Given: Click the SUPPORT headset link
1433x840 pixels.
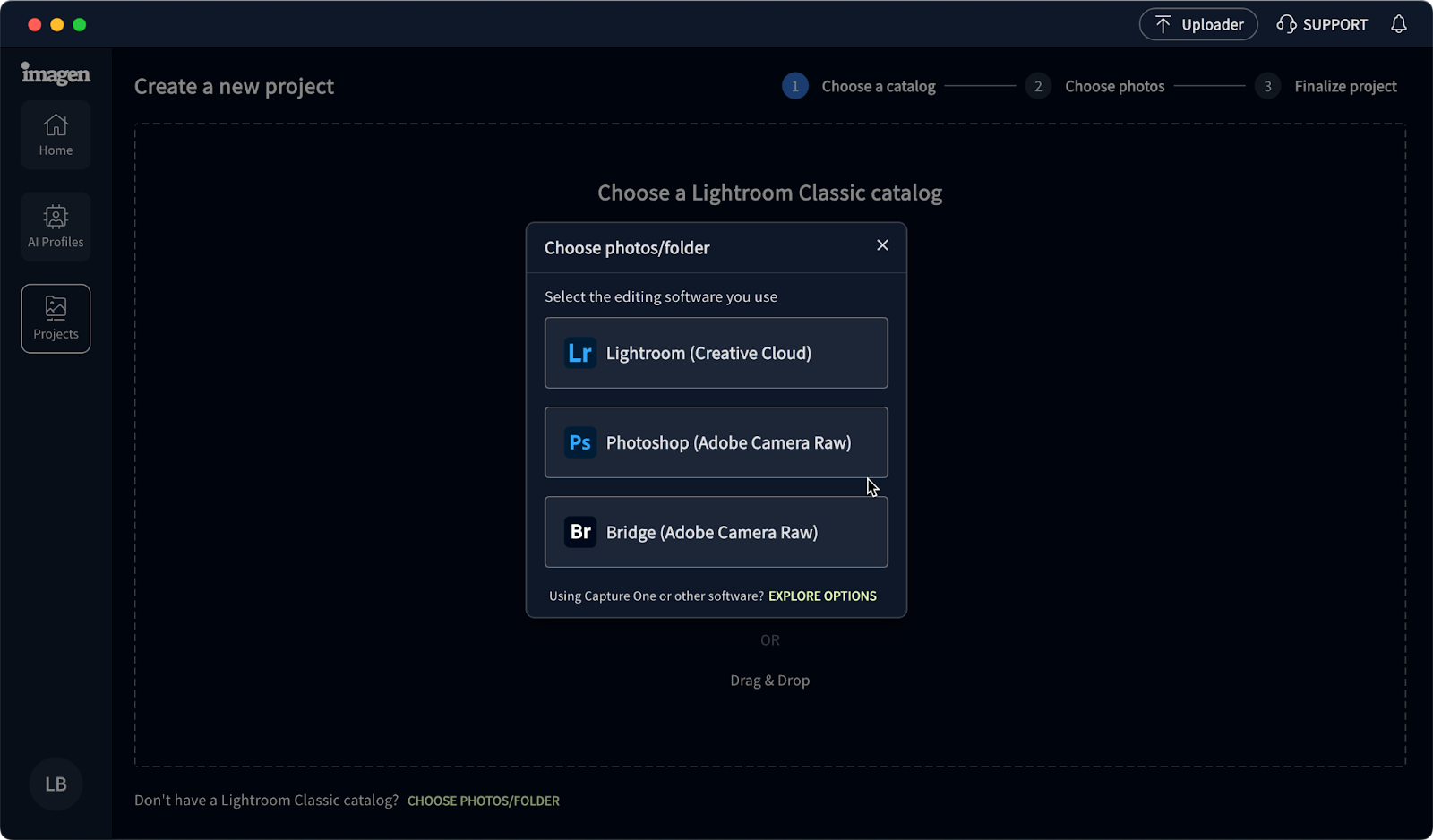Looking at the screenshot, I should point(1322,24).
